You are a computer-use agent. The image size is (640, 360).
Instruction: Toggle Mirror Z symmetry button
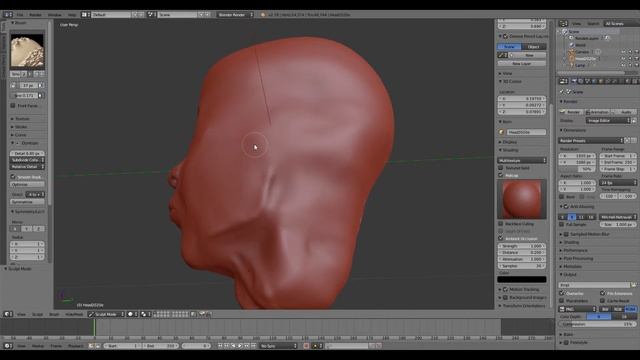point(38,229)
